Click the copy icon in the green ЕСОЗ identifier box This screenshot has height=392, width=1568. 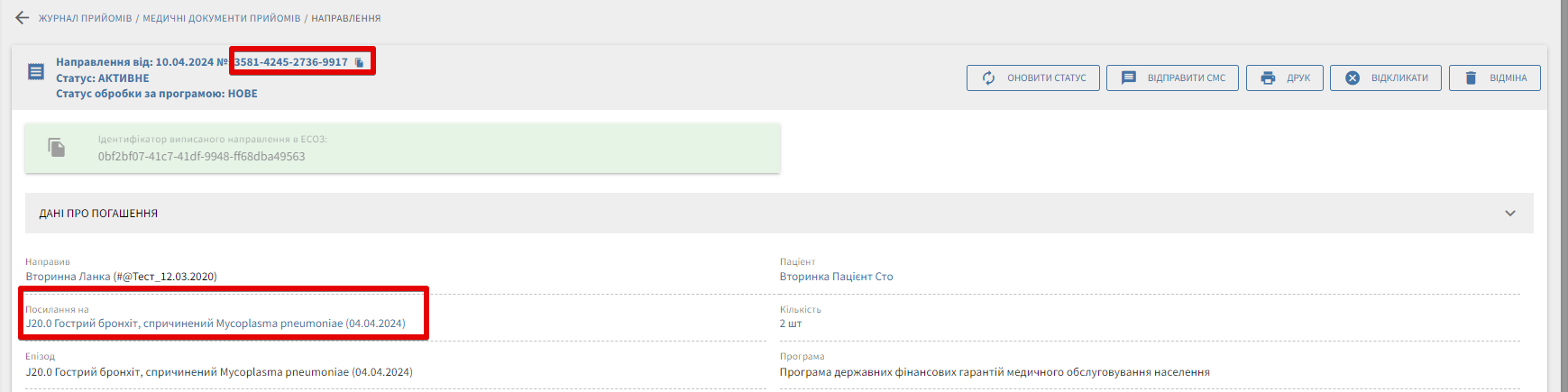point(57,148)
